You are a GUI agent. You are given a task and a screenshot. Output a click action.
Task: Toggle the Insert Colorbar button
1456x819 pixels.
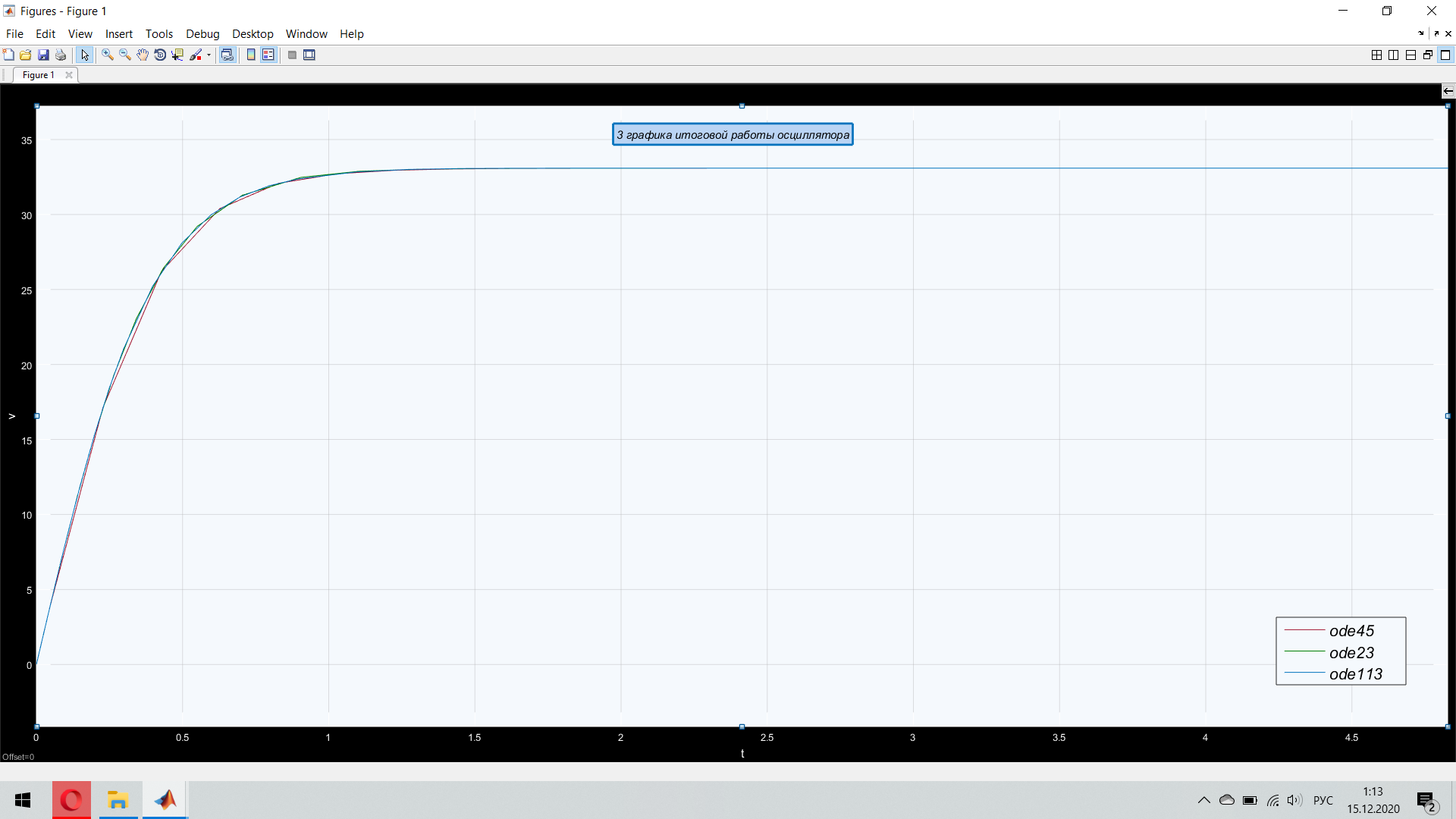pos(251,55)
